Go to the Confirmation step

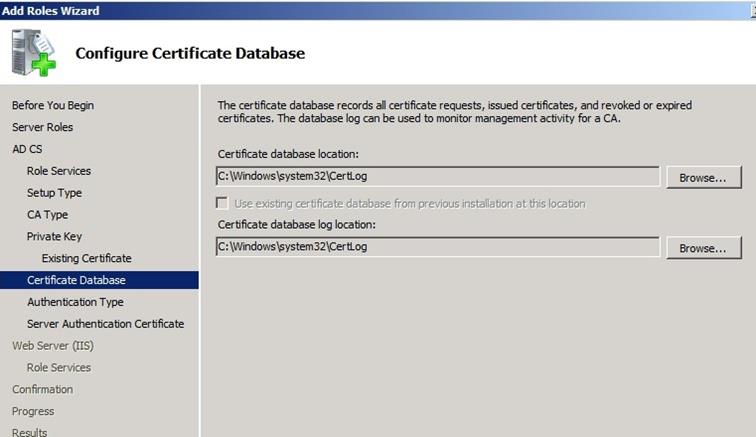click(x=42, y=389)
